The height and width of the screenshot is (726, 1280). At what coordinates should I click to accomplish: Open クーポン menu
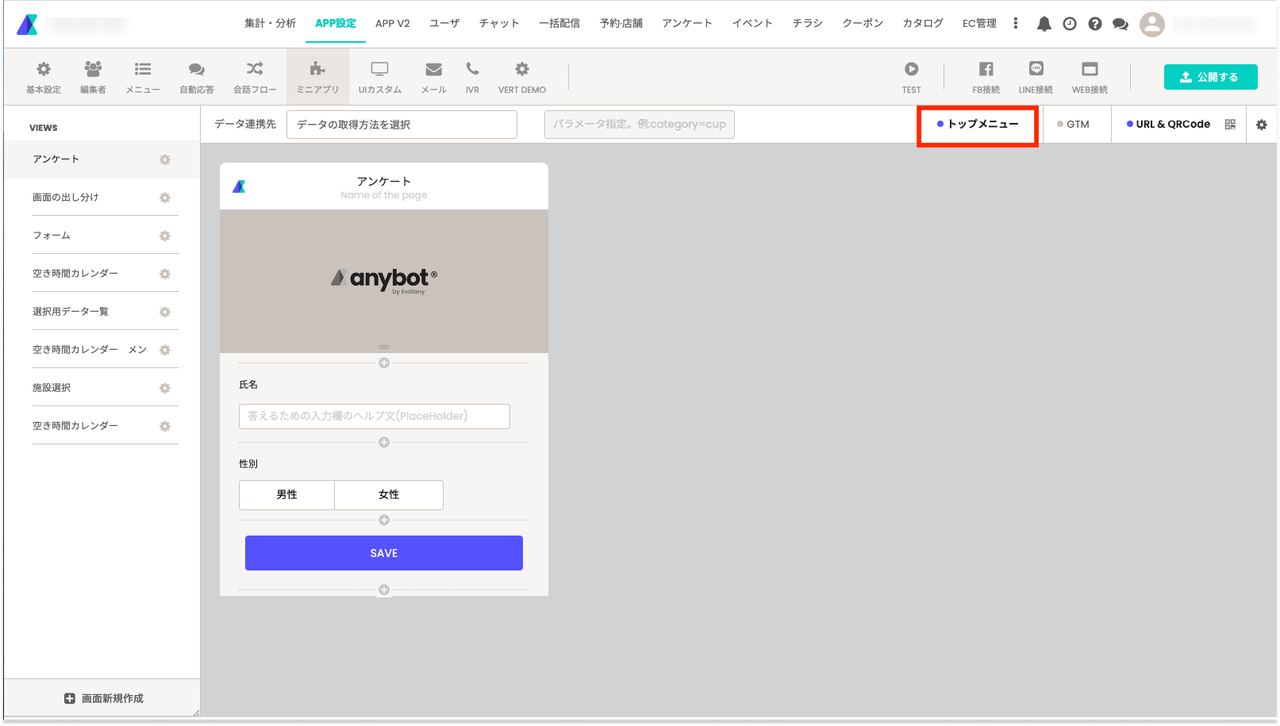pyautogui.click(x=863, y=23)
